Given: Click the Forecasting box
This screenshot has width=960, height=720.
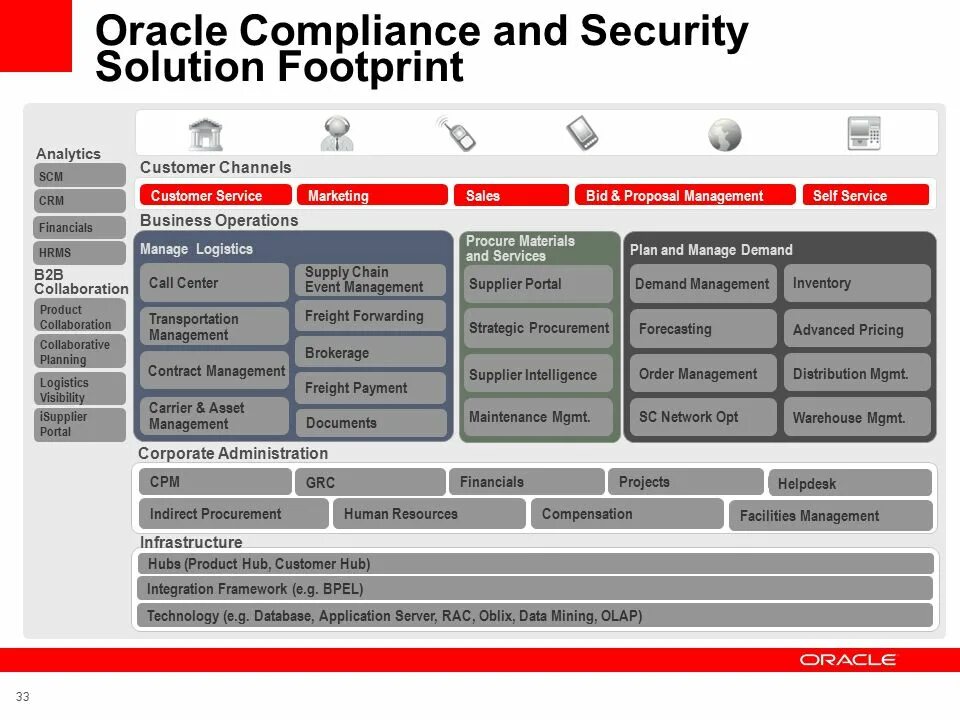Looking at the screenshot, I should [703, 329].
